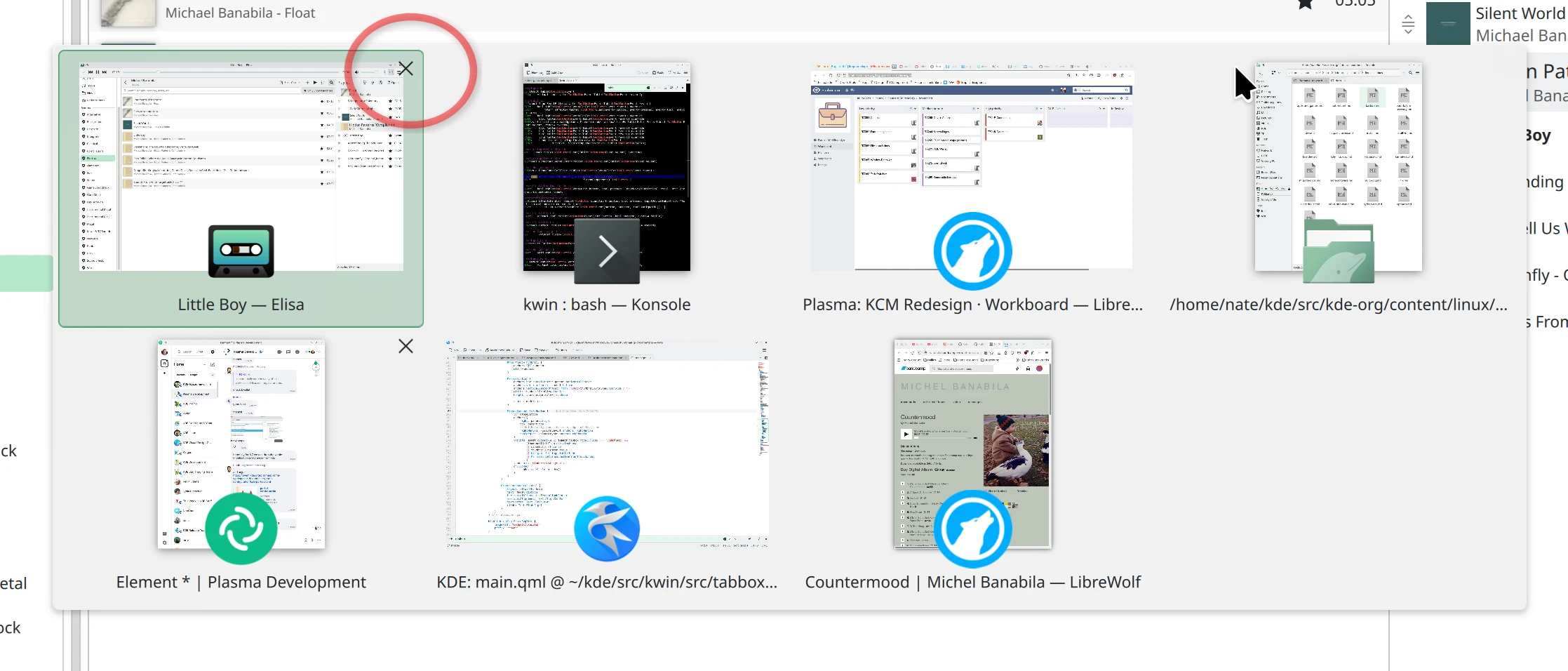Click blue bird icon on main.qml window
Screen dimensions: 1568x671
click(606, 529)
